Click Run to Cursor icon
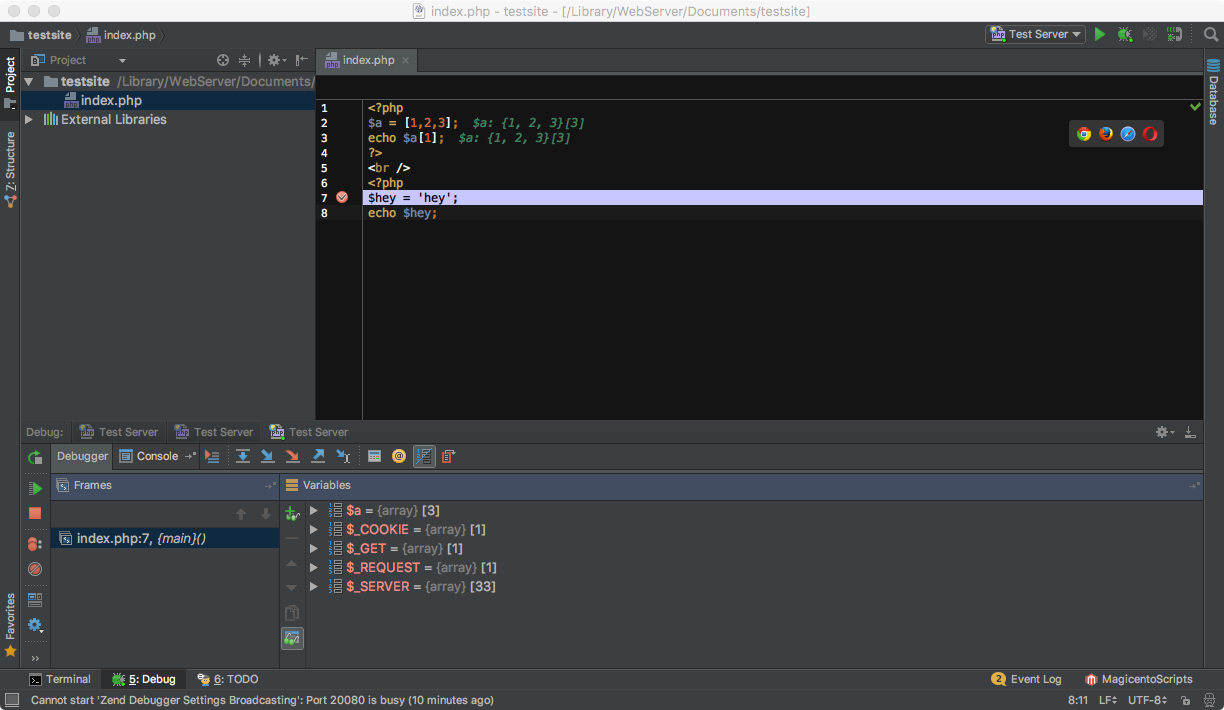 click(x=343, y=456)
